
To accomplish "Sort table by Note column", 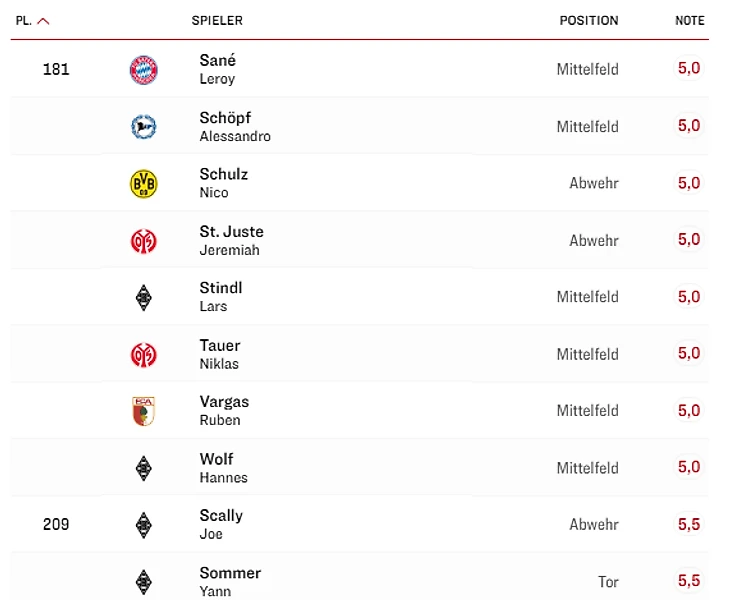I will pos(689,21).
